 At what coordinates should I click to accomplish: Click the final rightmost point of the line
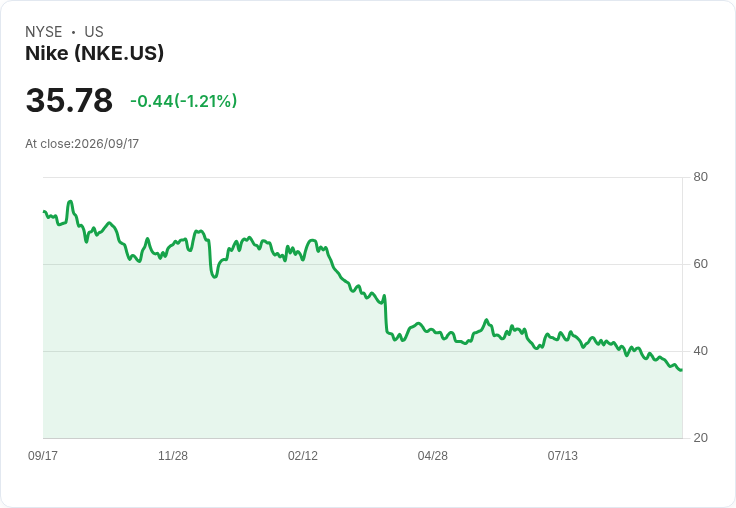click(x=681, y=370)
